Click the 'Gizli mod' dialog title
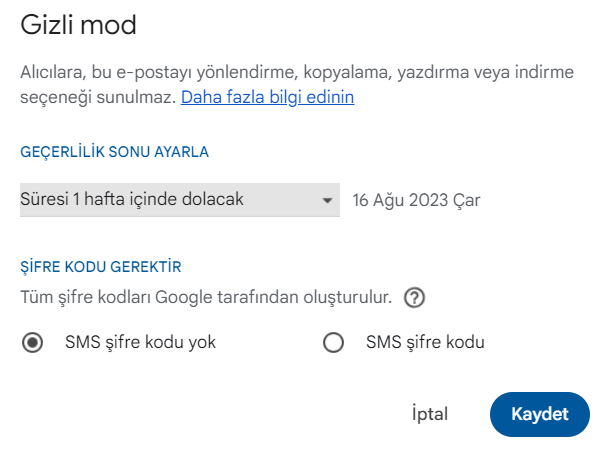Screen dimensions: 612x458 click(78, 26)
